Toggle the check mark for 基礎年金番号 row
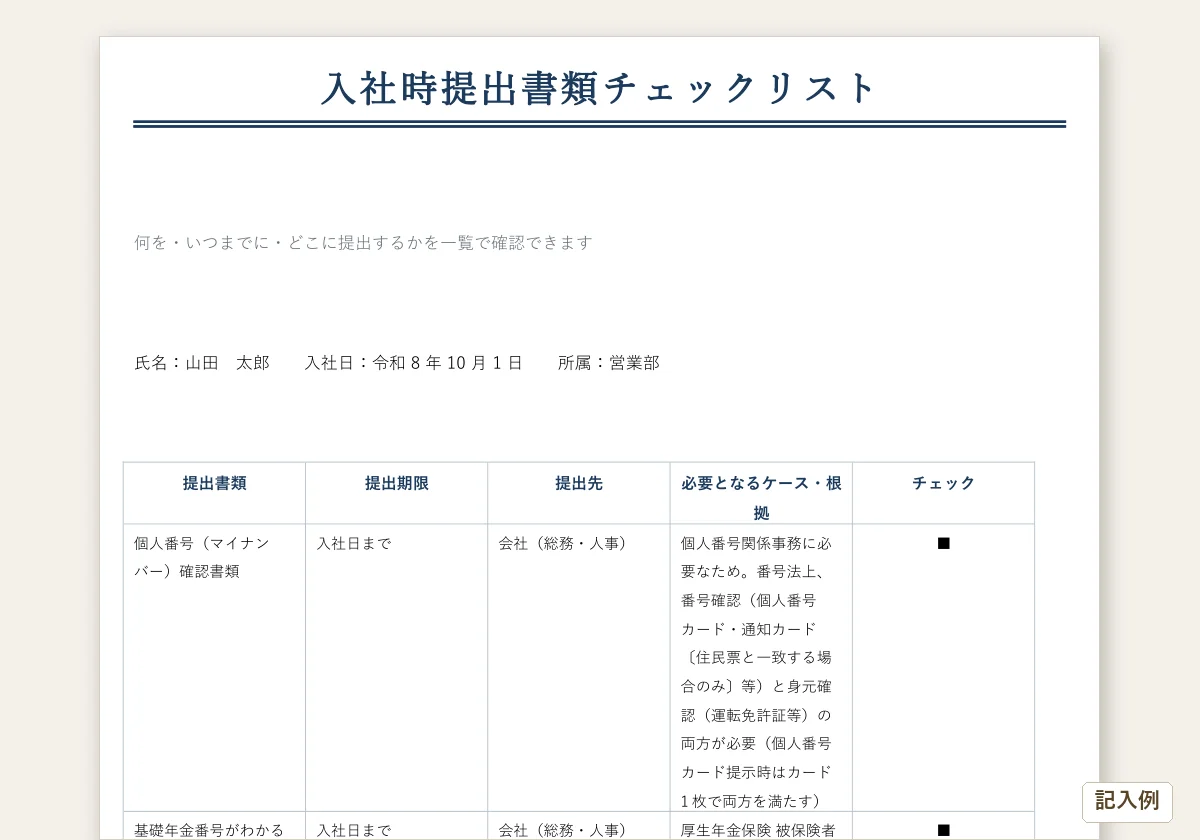 943,829
